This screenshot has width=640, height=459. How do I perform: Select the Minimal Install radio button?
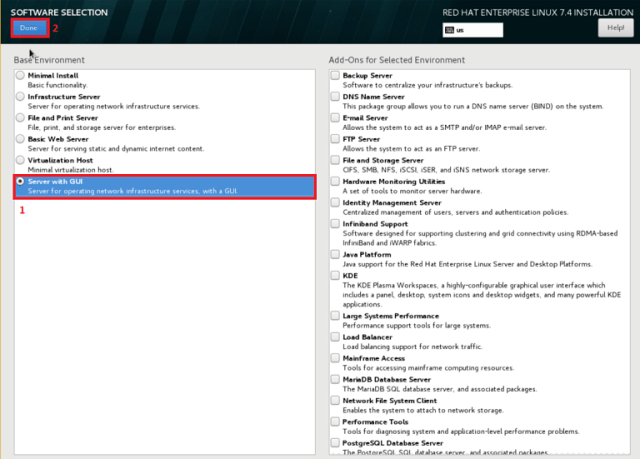pyautogui.click(x=20, y=75)
